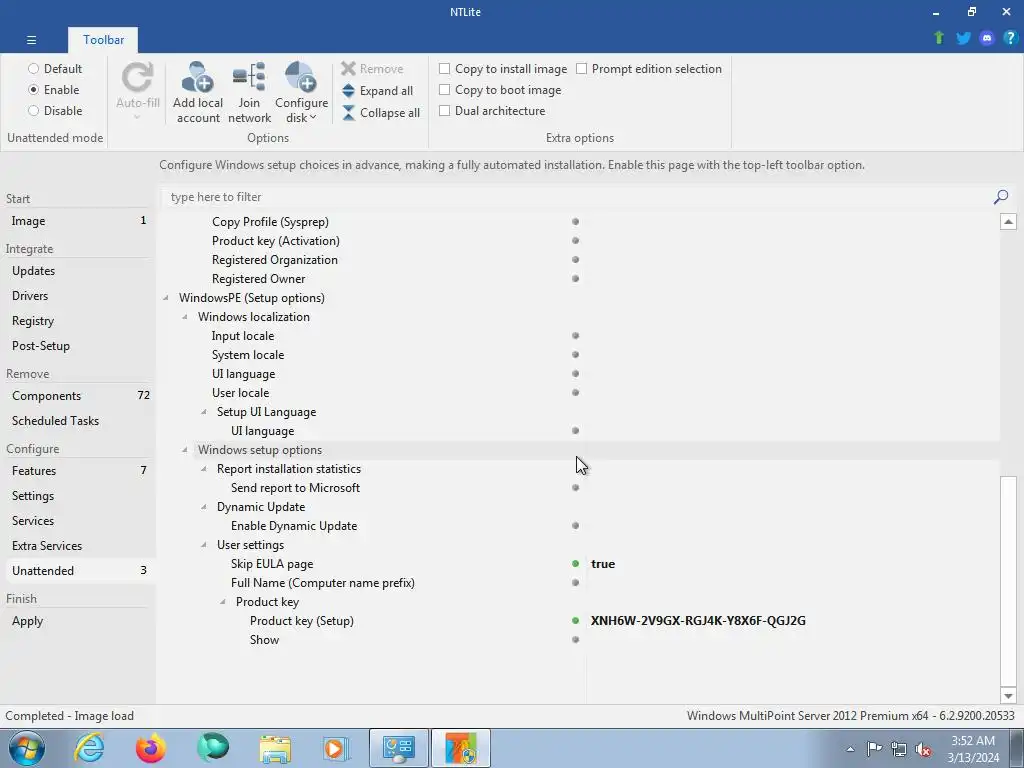Open the Windows Start menu
This screenshot has height=768, width=1024.
coord(27,748)
